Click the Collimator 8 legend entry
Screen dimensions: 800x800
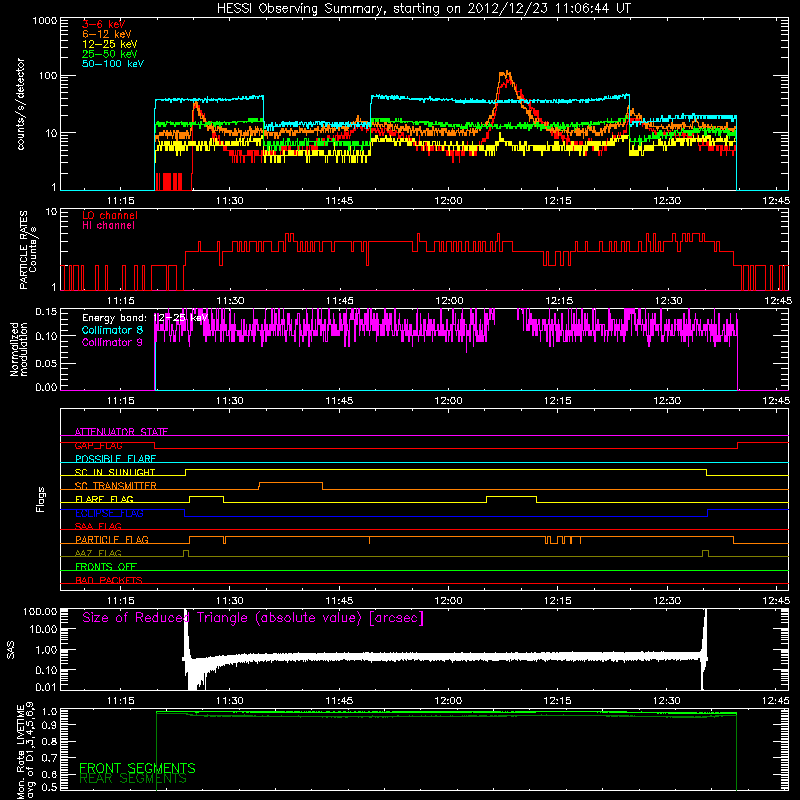click(x=112, y=330)
